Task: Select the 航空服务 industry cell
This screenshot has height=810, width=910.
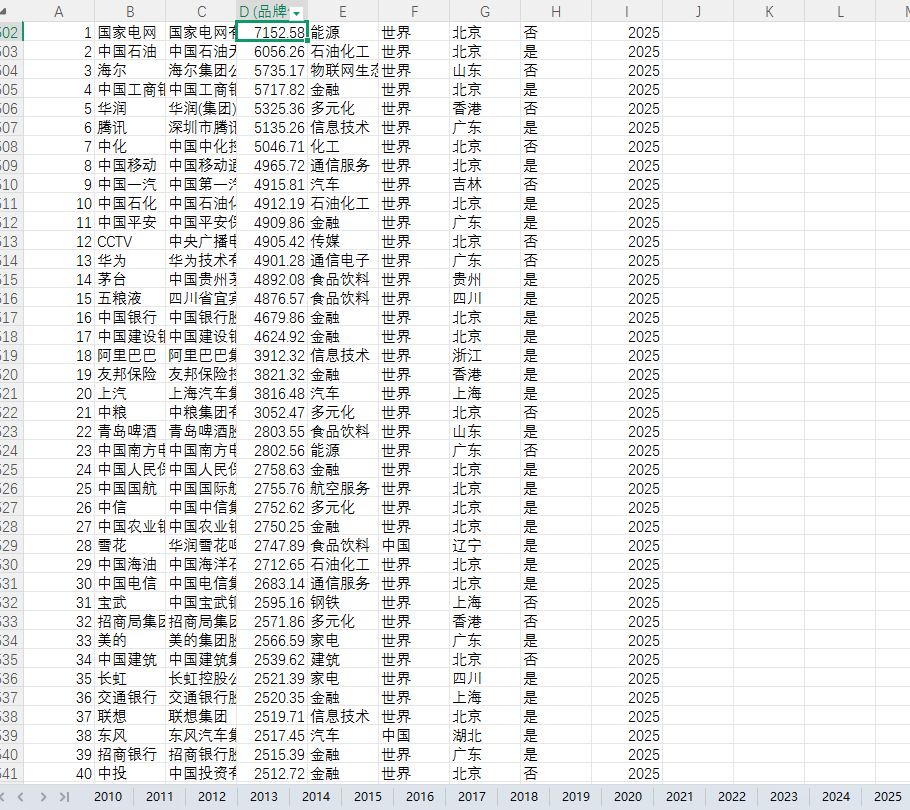Action: [343, 489]
